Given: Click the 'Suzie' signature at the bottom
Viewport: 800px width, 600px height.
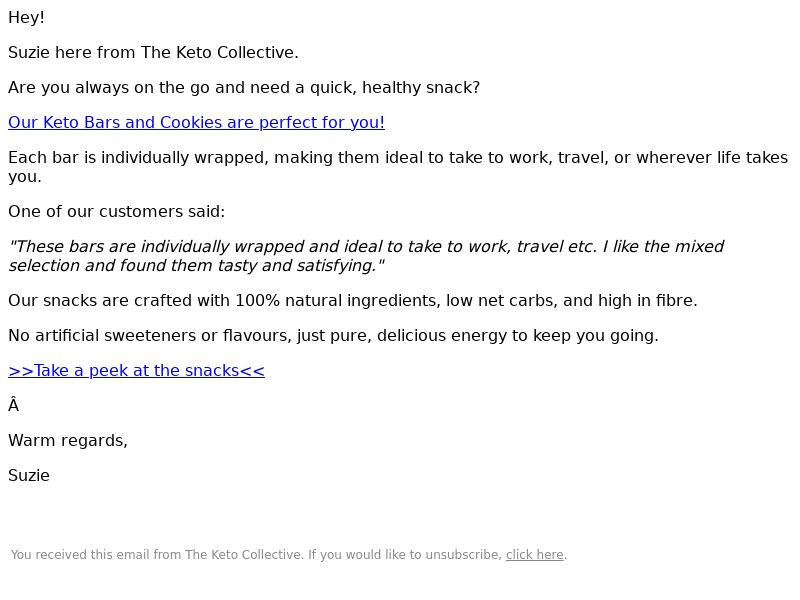Looking at the screenshot, I should pos(29,476).
